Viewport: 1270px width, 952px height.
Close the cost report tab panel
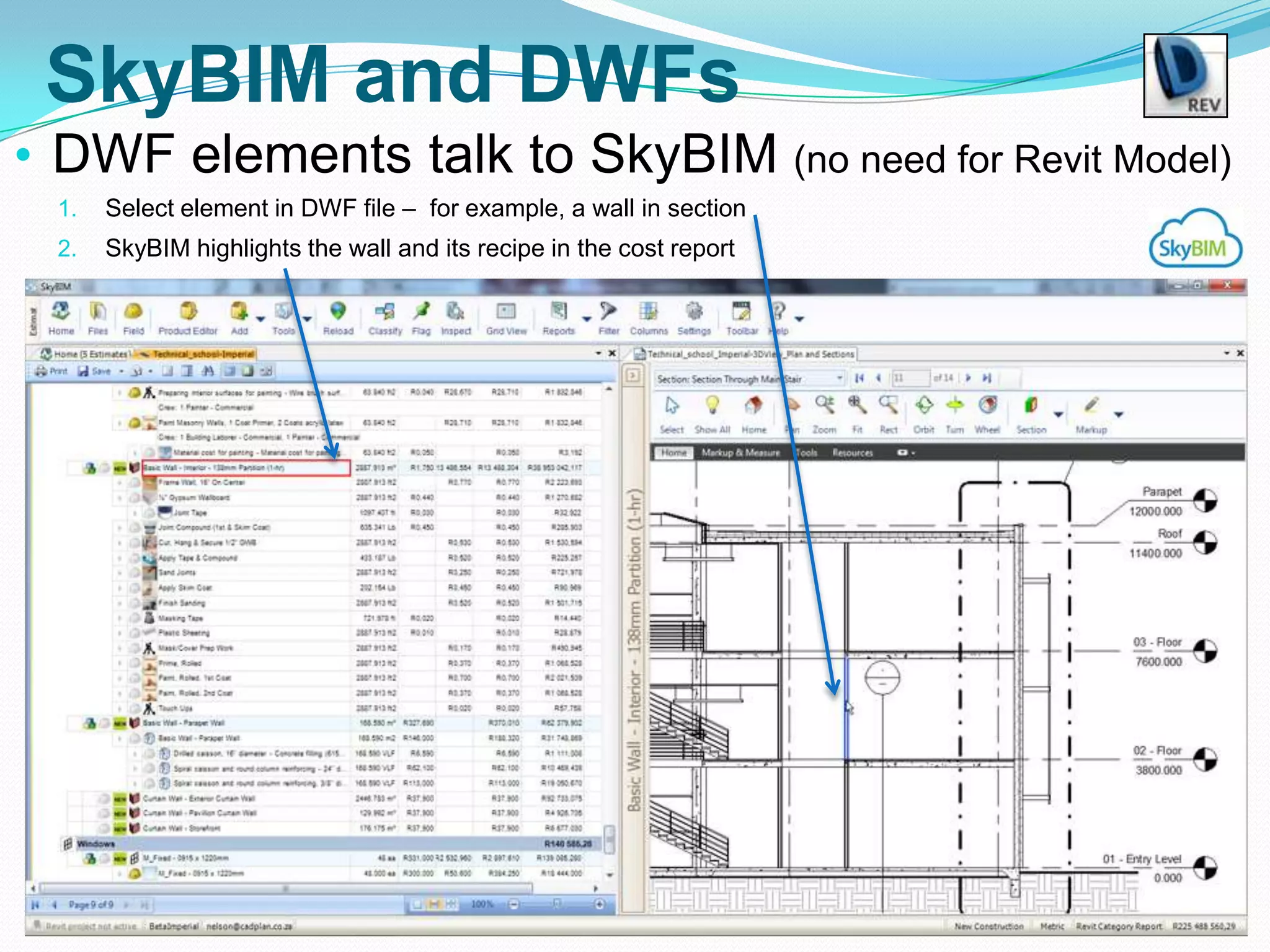[x=612, y=353]
